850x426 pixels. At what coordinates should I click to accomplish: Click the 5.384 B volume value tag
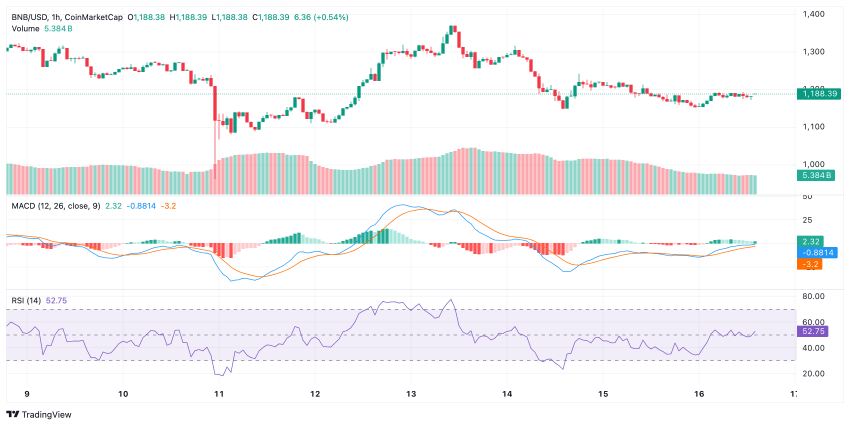coord(815,175)
